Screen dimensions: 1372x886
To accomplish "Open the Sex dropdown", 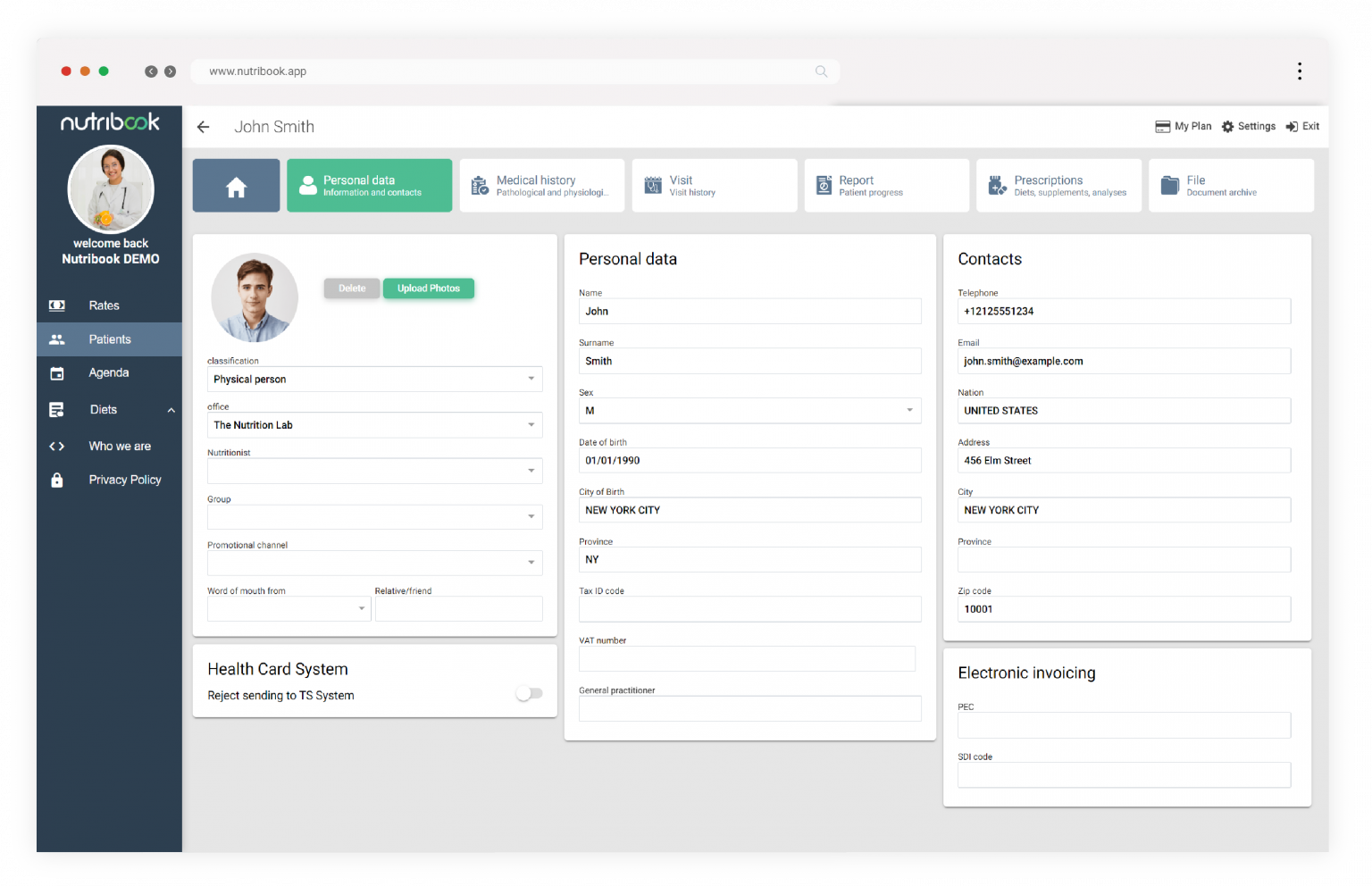I will click(909, 411).
